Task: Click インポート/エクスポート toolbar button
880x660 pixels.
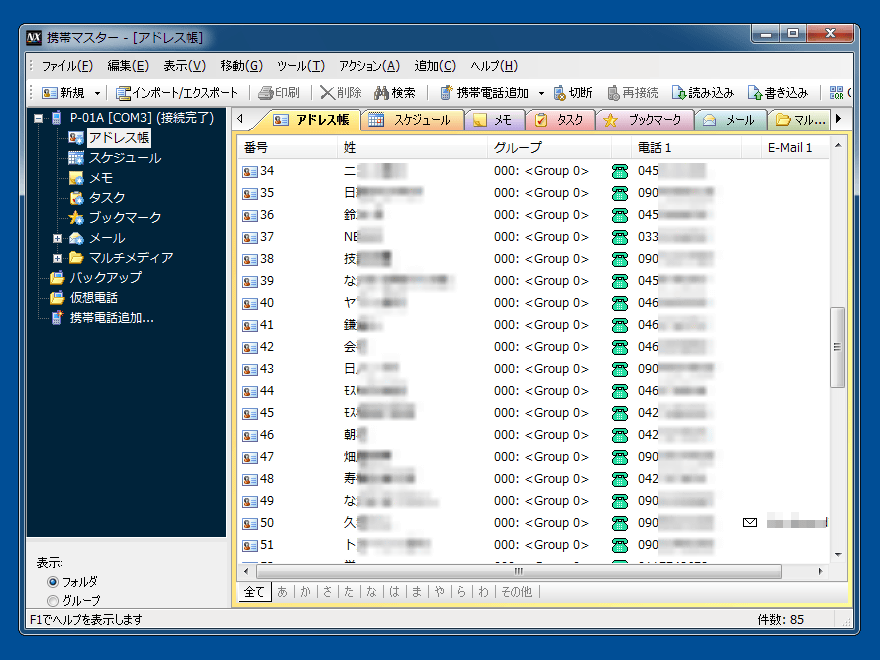Action: tap(177, 93)
